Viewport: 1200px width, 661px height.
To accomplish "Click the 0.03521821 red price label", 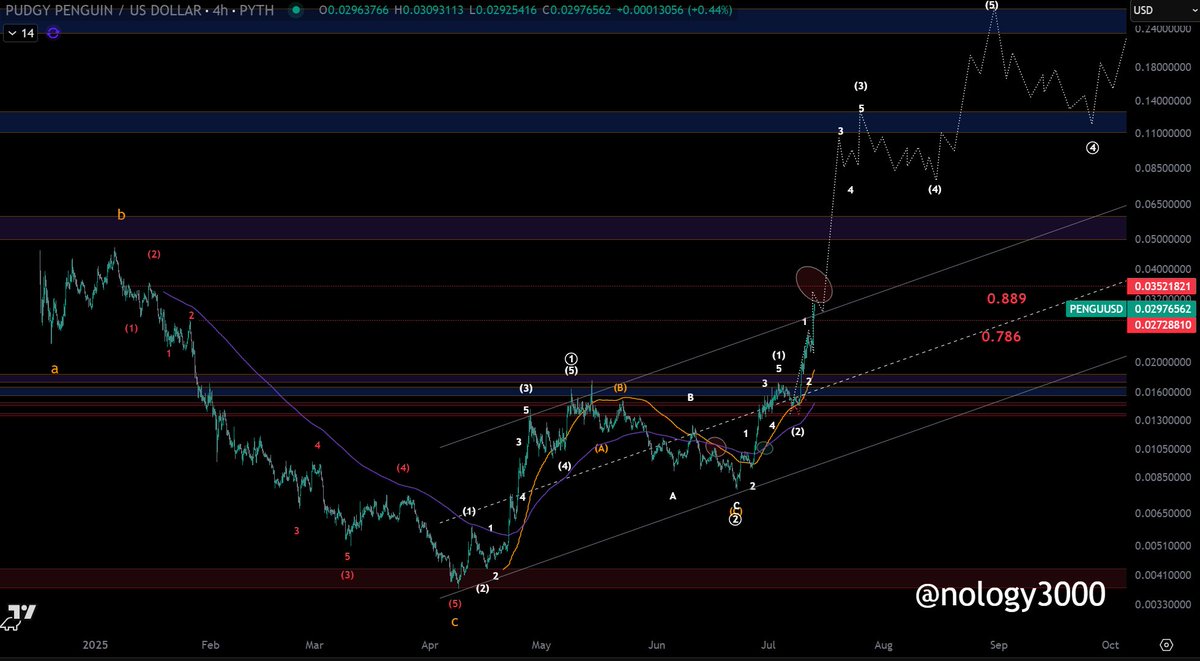I will pyautogui.click(x=1160, y=286).
